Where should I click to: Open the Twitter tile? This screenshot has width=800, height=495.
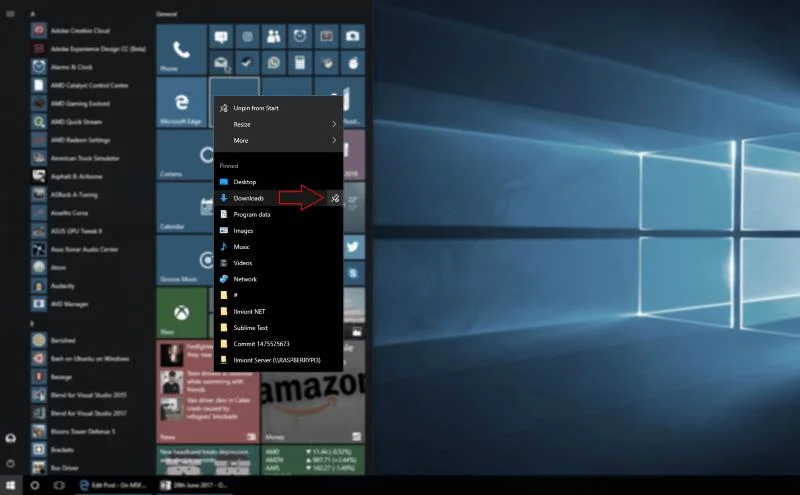pyautogui.click(x=354, y=247)
